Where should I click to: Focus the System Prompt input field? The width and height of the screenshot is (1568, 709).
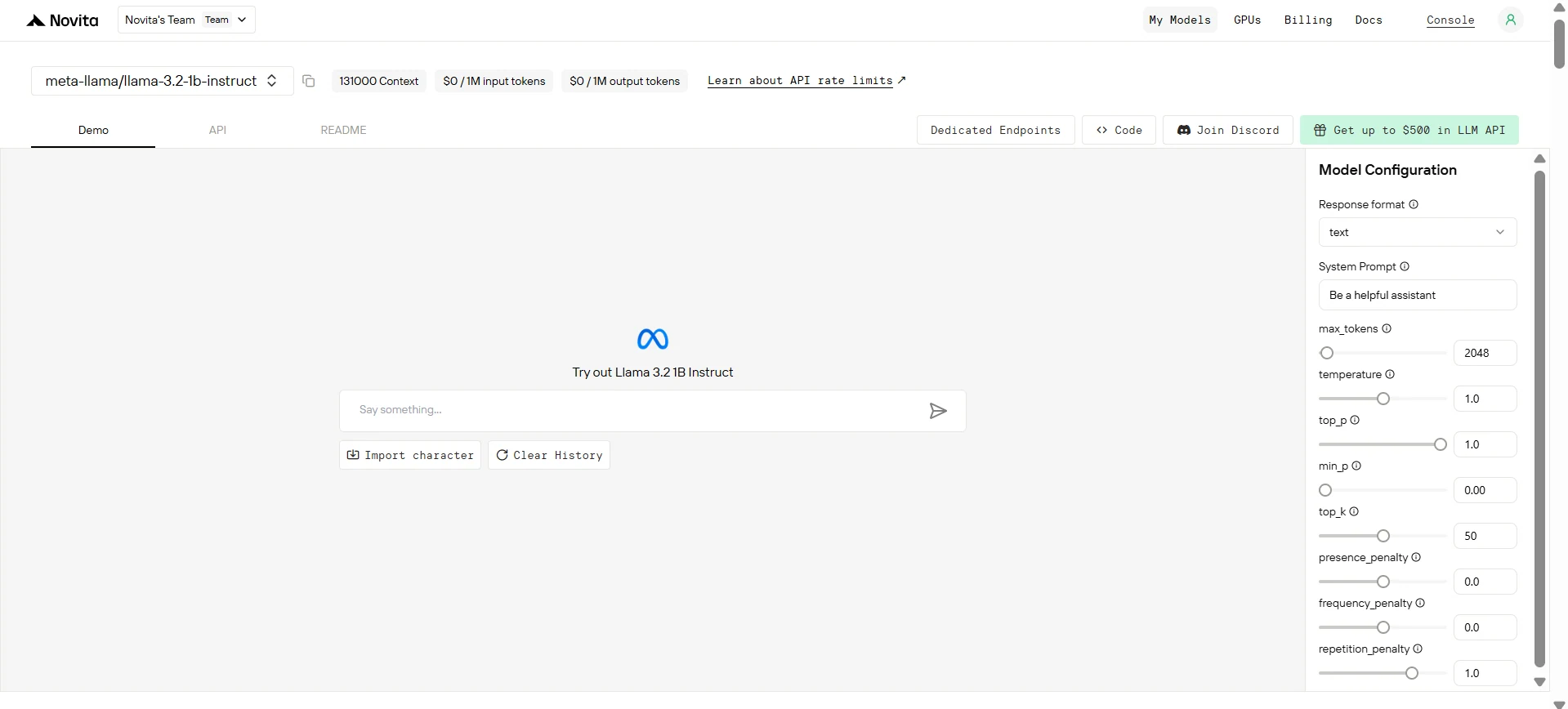[1418, 295]
